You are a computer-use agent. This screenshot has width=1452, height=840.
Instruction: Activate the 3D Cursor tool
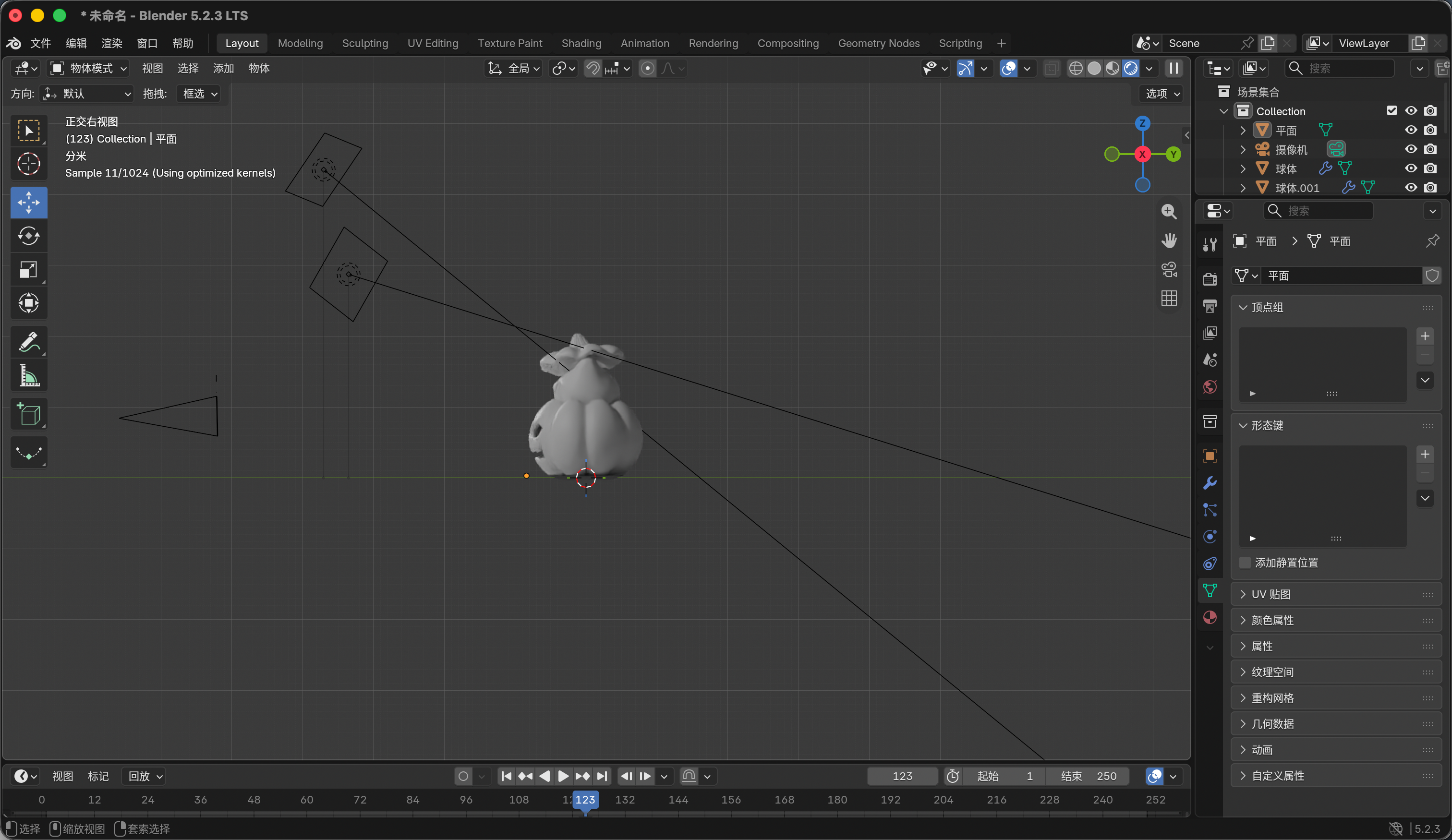29,164
